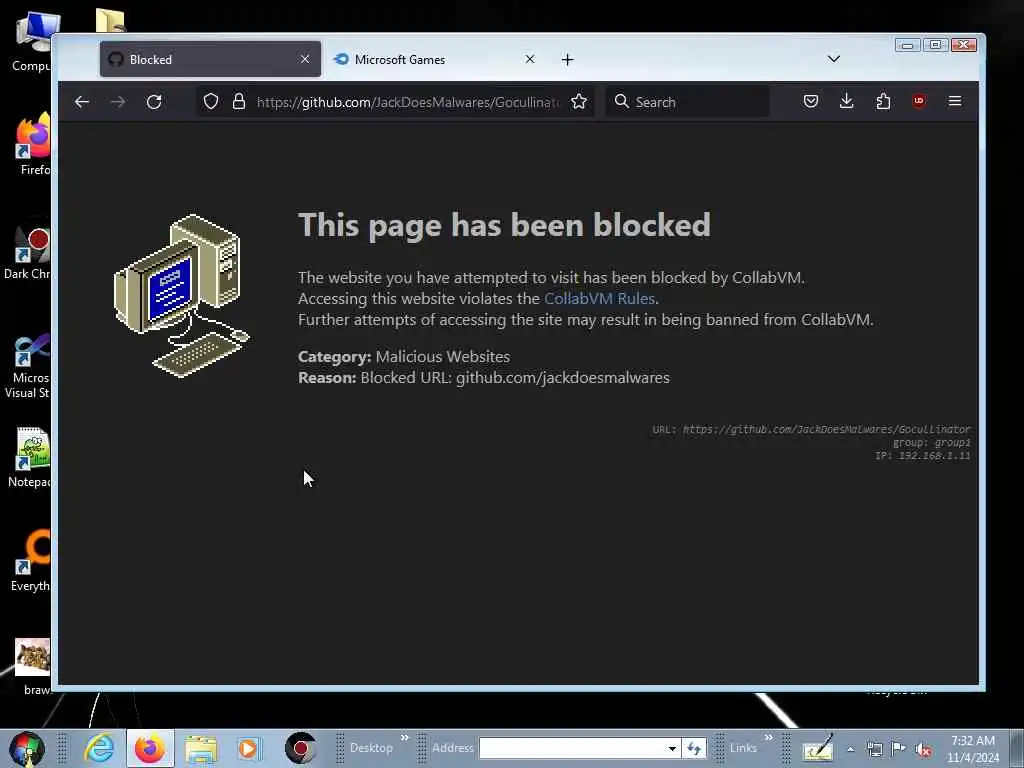Image resolution: width=1024 pixels, height=768 pixels.
Task: Select Firefox on the taskbar
Action: click(x=150, y=748)
